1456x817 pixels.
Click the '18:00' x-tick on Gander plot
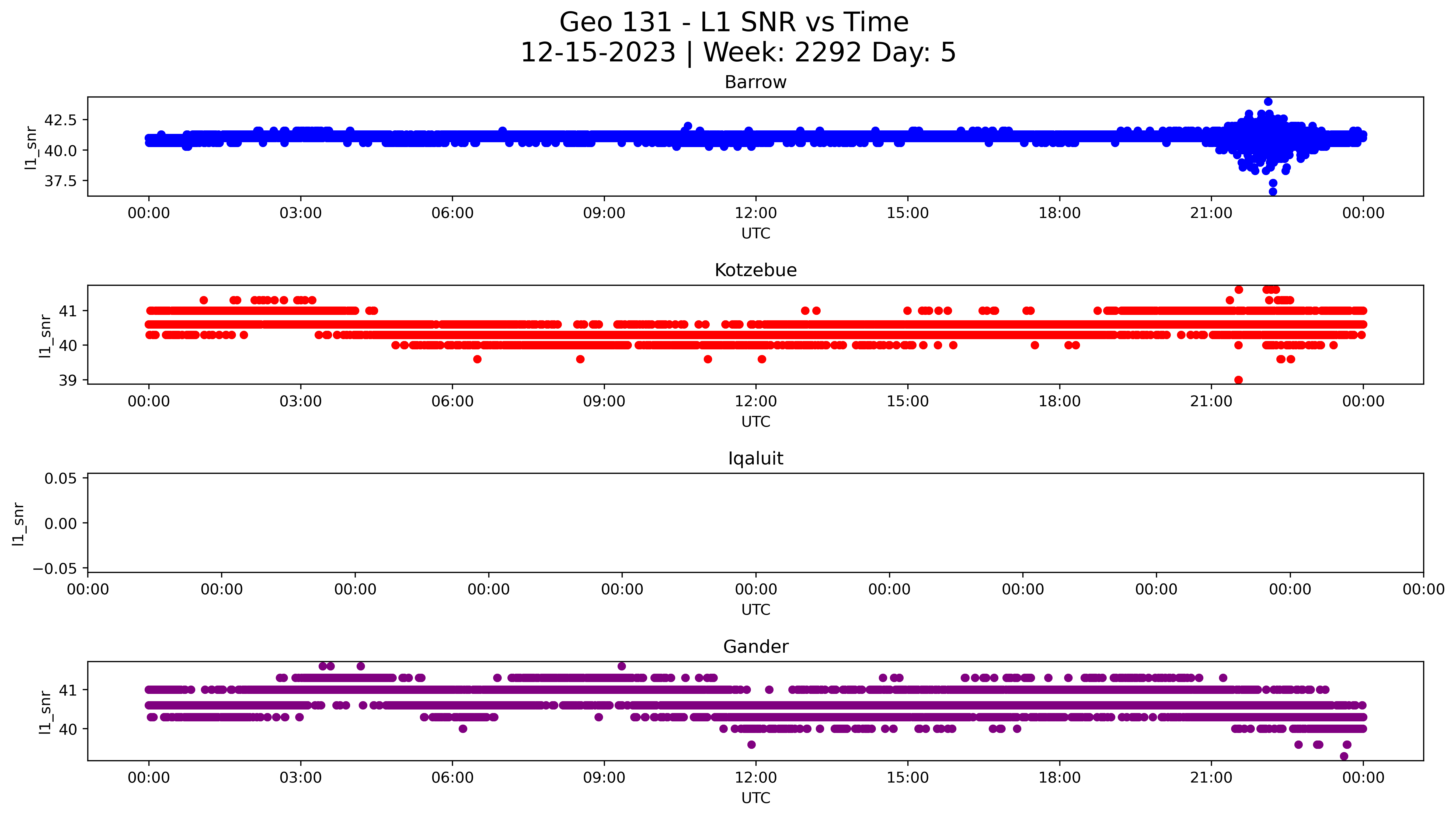pyautogui.click(x=1059, y=778)
